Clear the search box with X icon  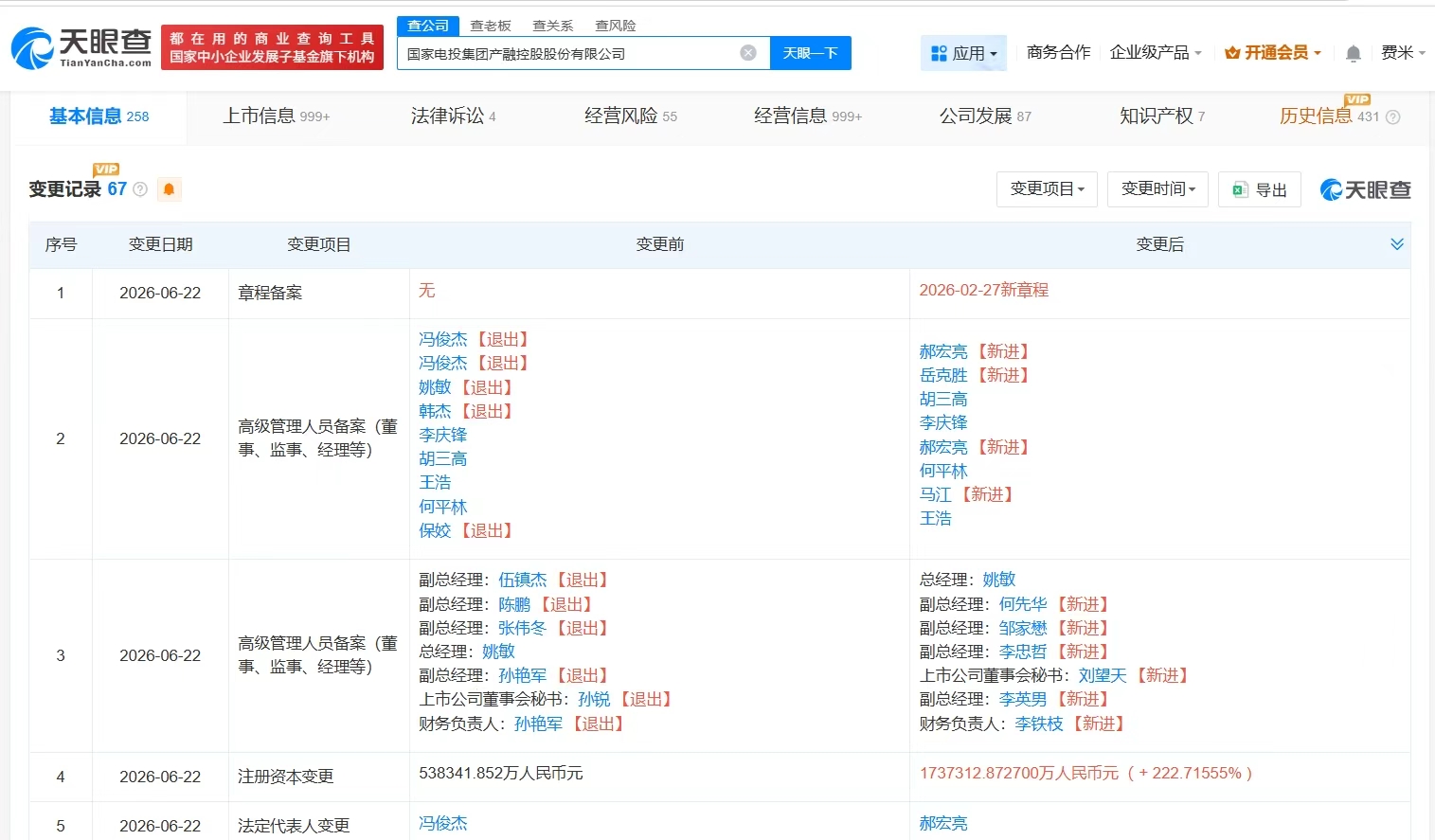click(x=748, y=53)
